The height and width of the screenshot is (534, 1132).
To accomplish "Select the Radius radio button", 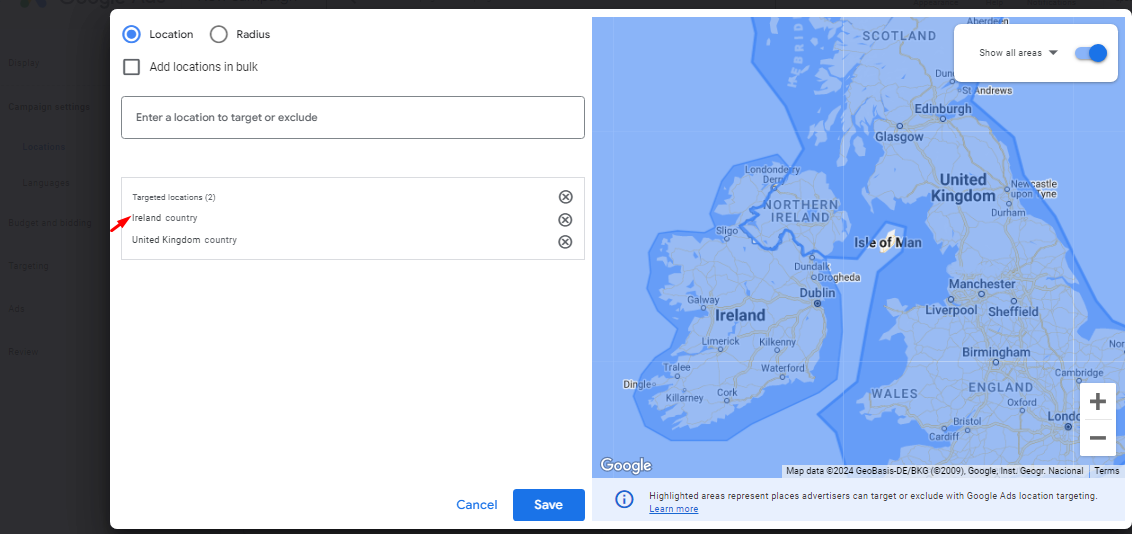I will [x=219, y=34].
